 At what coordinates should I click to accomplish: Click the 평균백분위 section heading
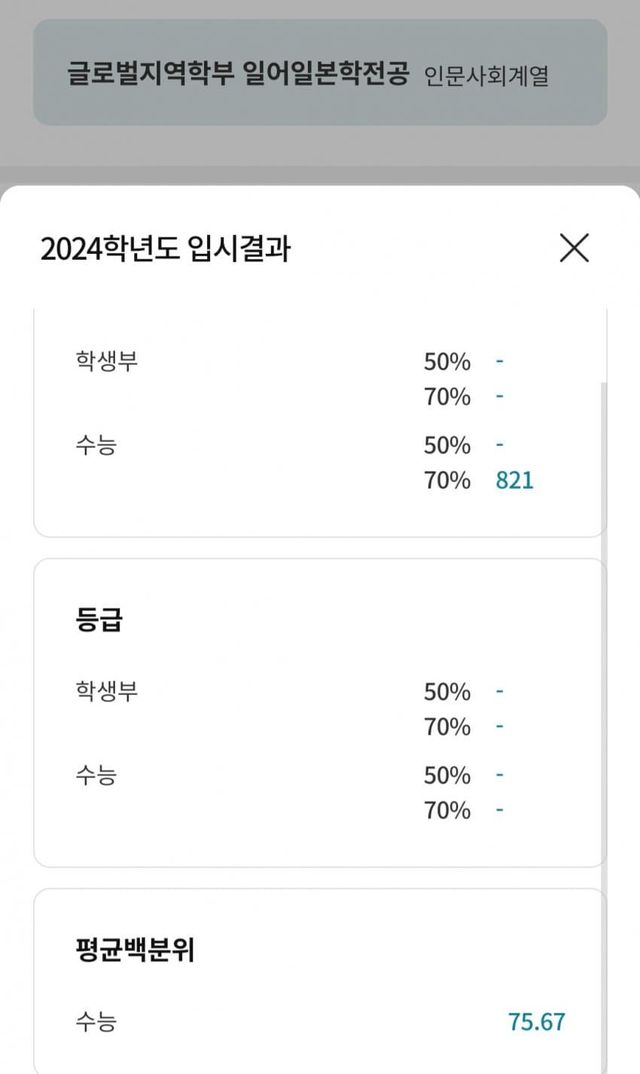point(134,950)
